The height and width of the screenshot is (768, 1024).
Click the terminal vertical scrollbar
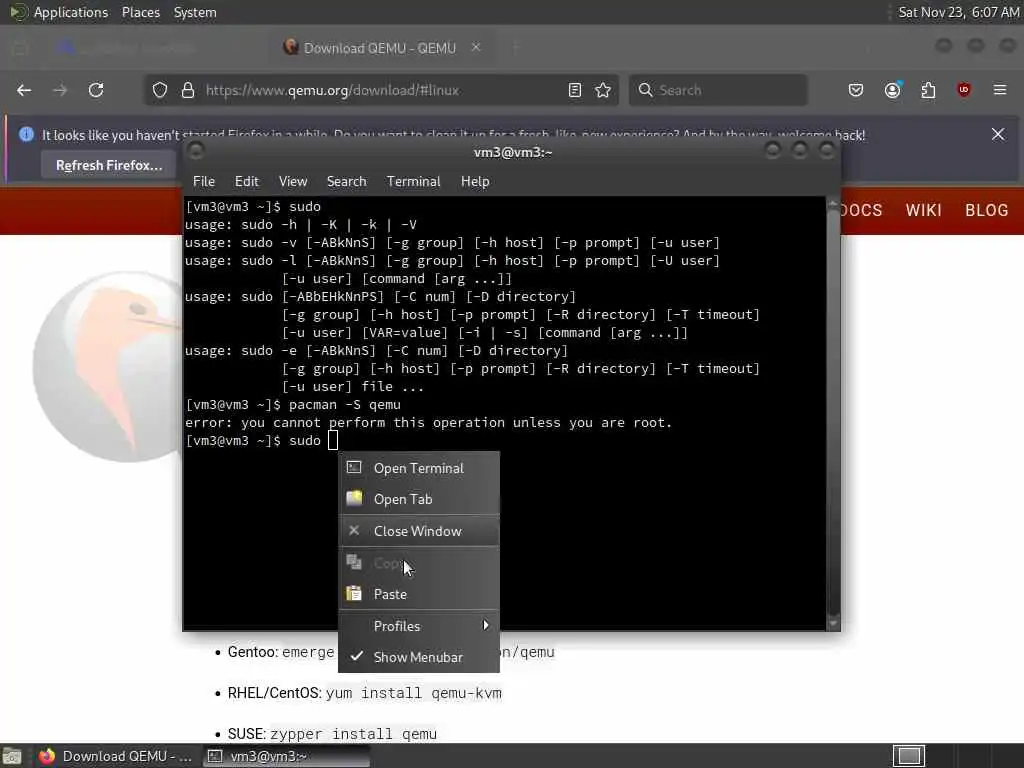pyautogui.click(x=833, y=413)
